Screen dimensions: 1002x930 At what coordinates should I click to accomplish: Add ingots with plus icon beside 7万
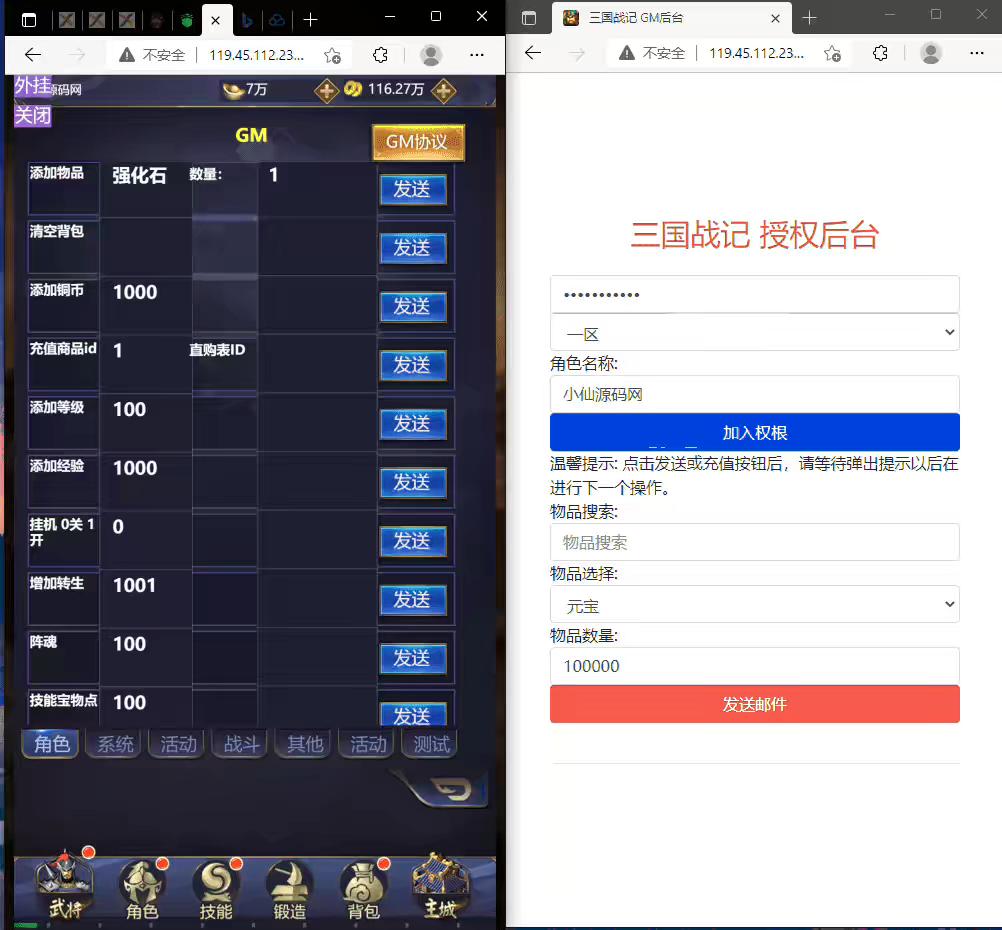[326, 91]
